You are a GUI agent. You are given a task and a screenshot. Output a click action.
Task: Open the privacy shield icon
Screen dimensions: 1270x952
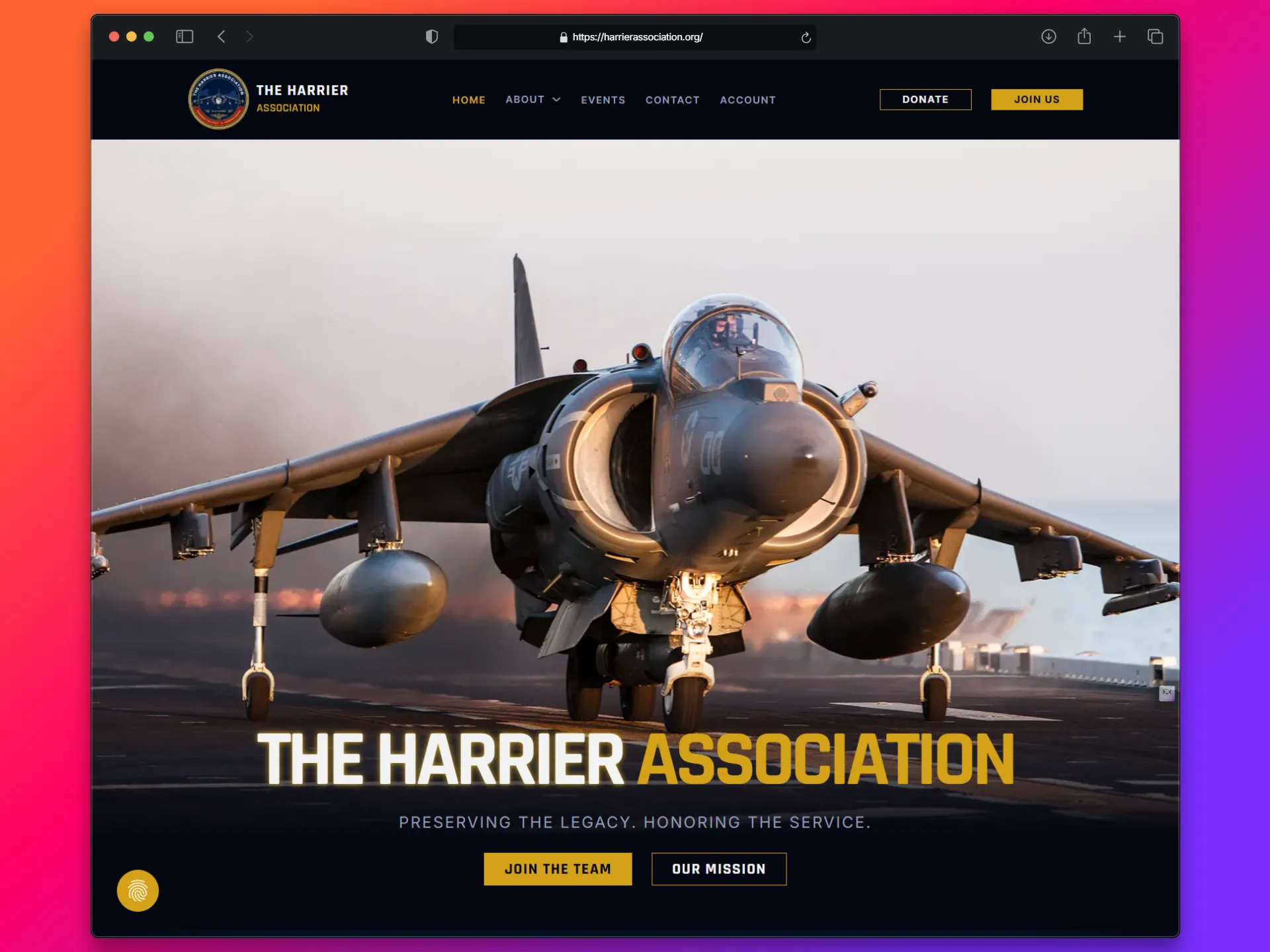(x=432, y=37)
